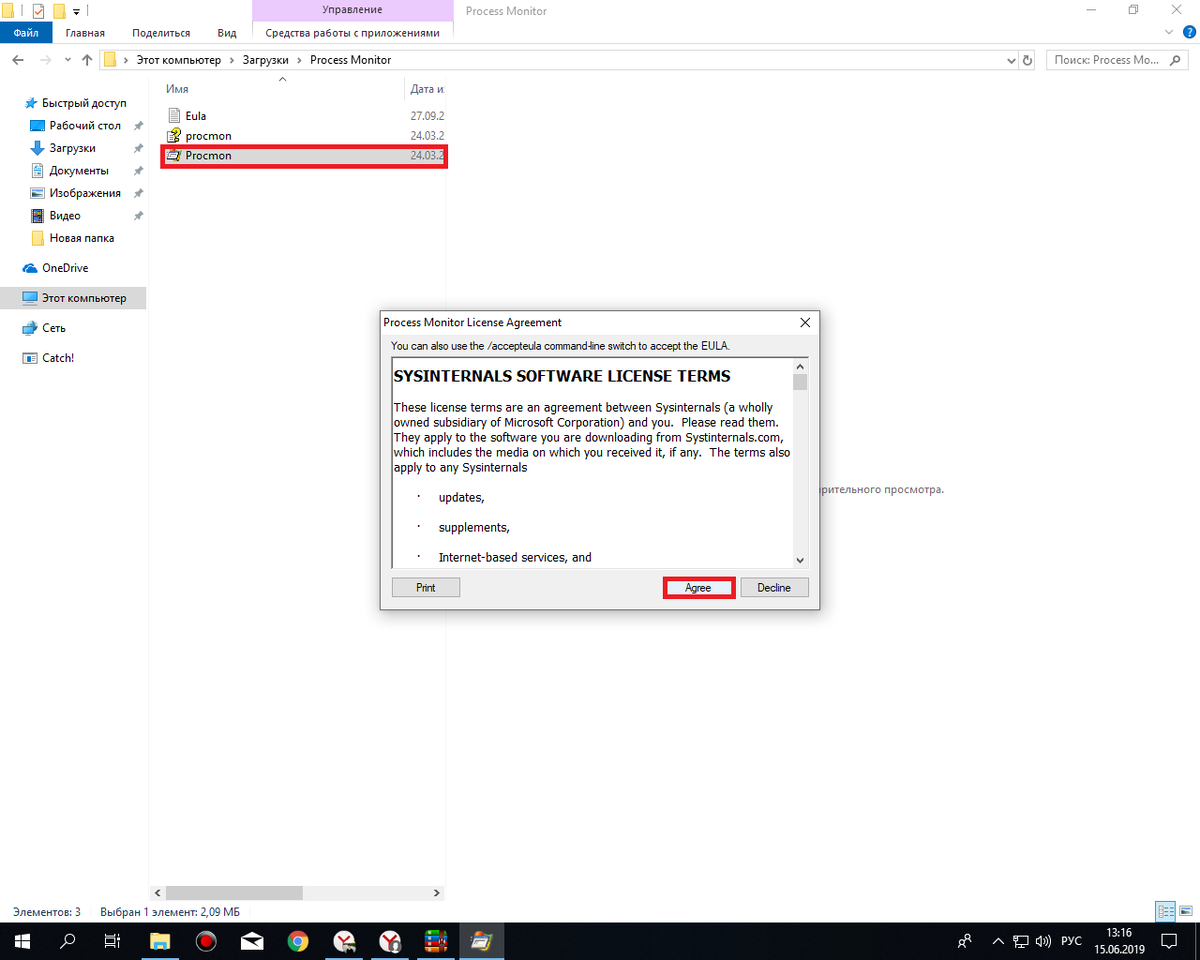Open the Главная ribbon tab
This screenshot has height=960, width=1200.
(85, 33)
